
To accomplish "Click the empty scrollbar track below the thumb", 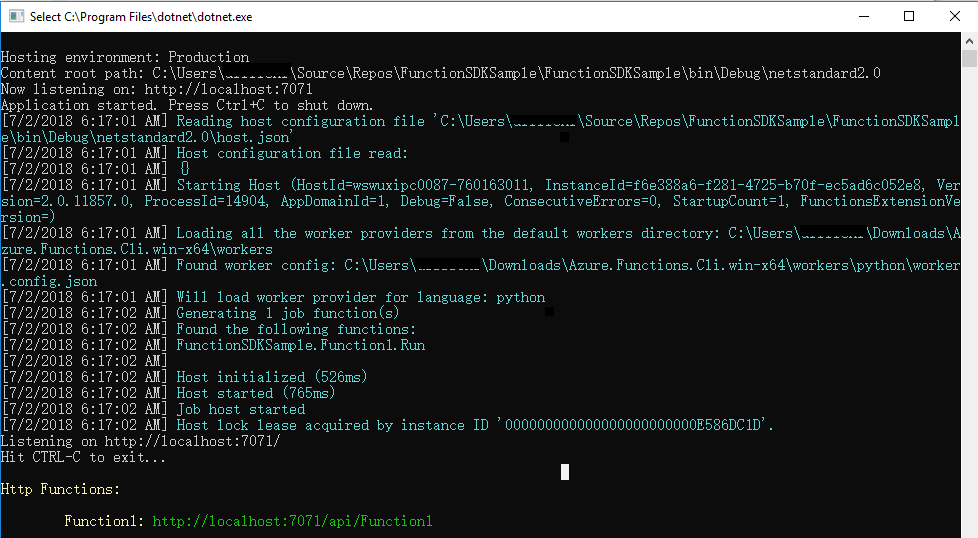I will 969,300.
